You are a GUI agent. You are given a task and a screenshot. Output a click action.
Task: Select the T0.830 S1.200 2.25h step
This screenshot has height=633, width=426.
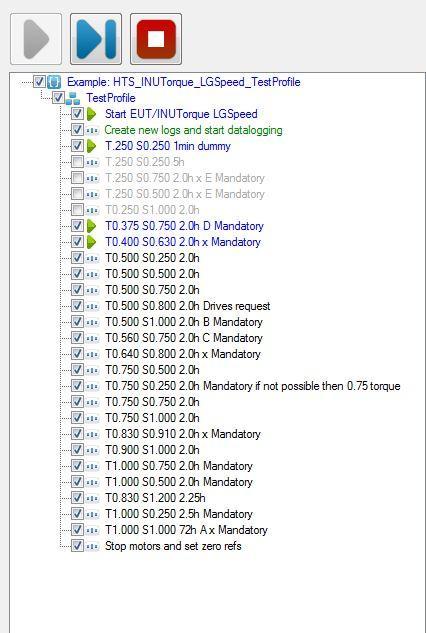155,498
